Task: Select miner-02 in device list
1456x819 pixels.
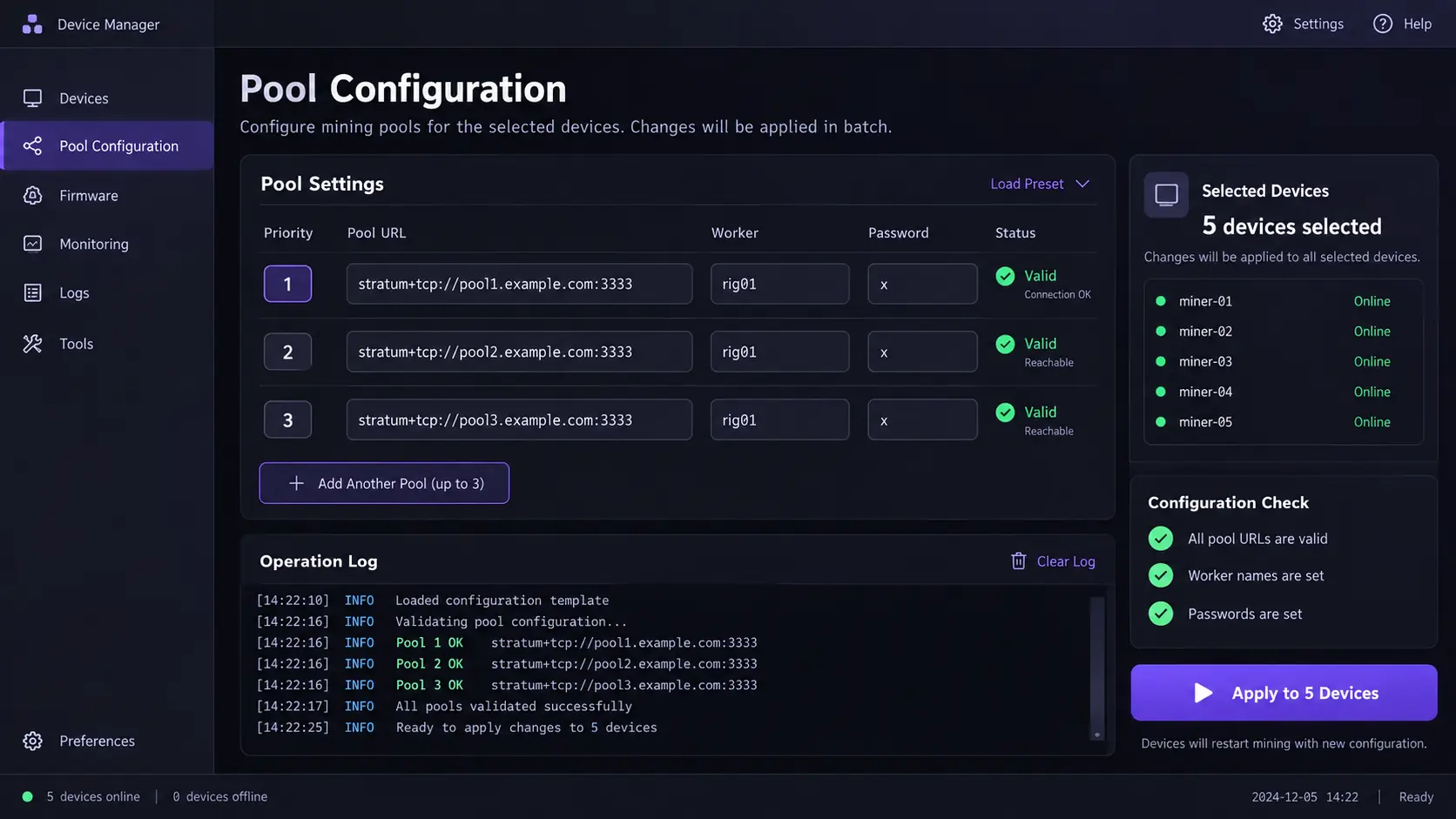Action: (x=1284, y=332)
